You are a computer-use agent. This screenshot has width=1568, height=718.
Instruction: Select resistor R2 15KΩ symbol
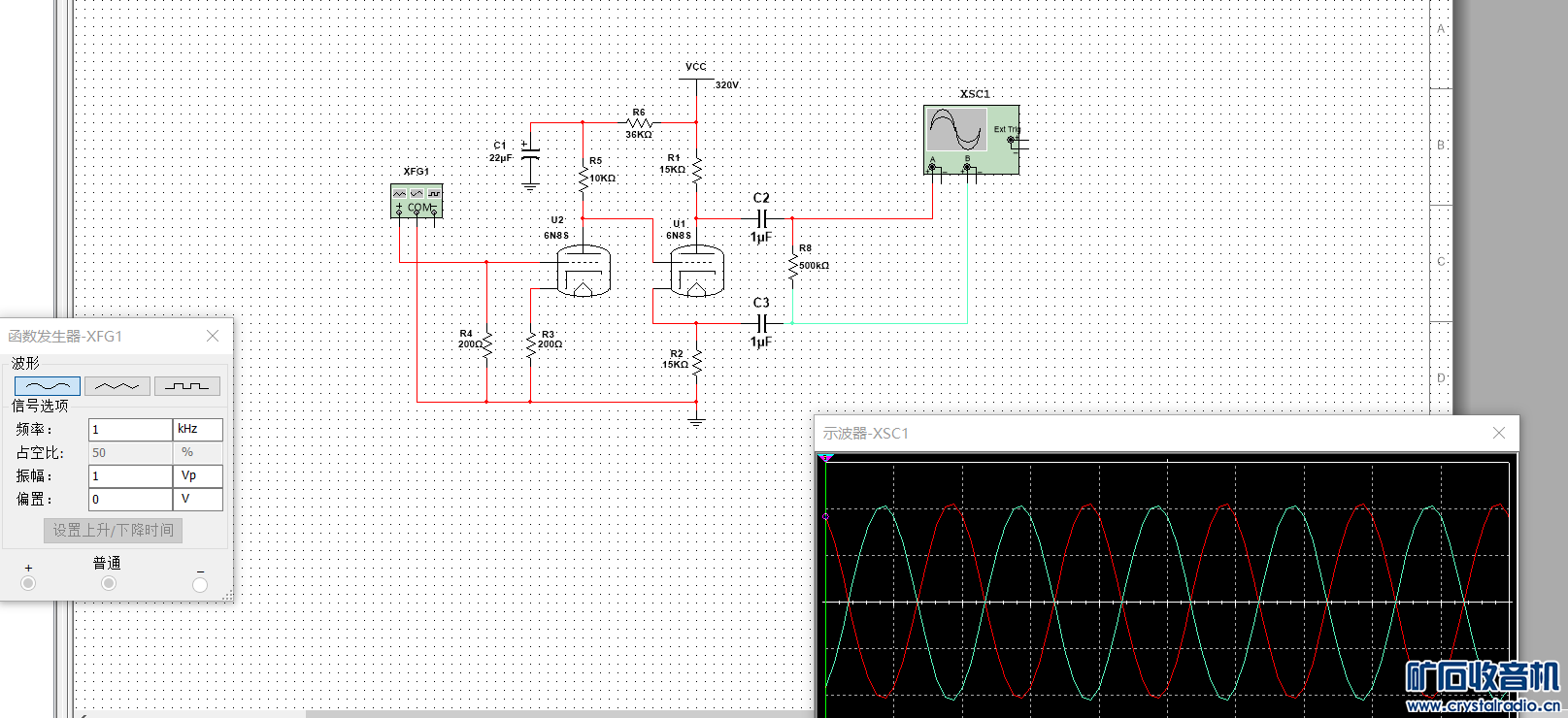coord(696,363)
